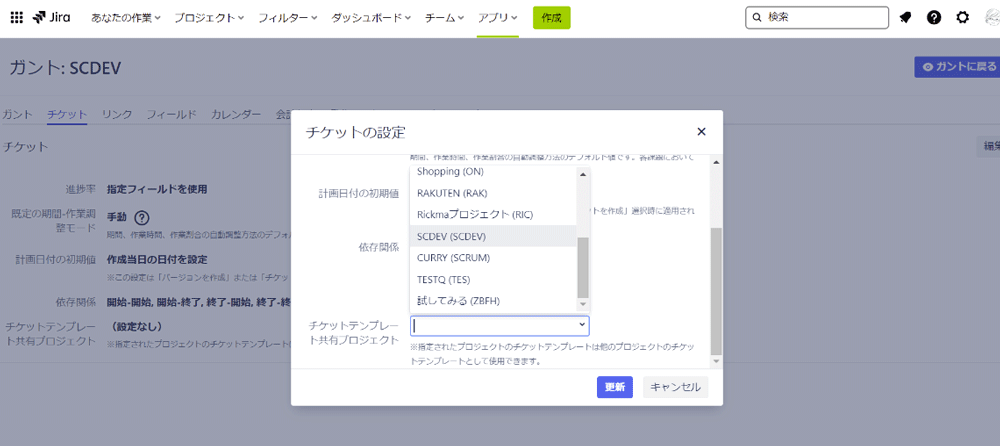Click the 指定フィールドを使用 value
This screenshot has height=446, width=1000.
point(157,189)
